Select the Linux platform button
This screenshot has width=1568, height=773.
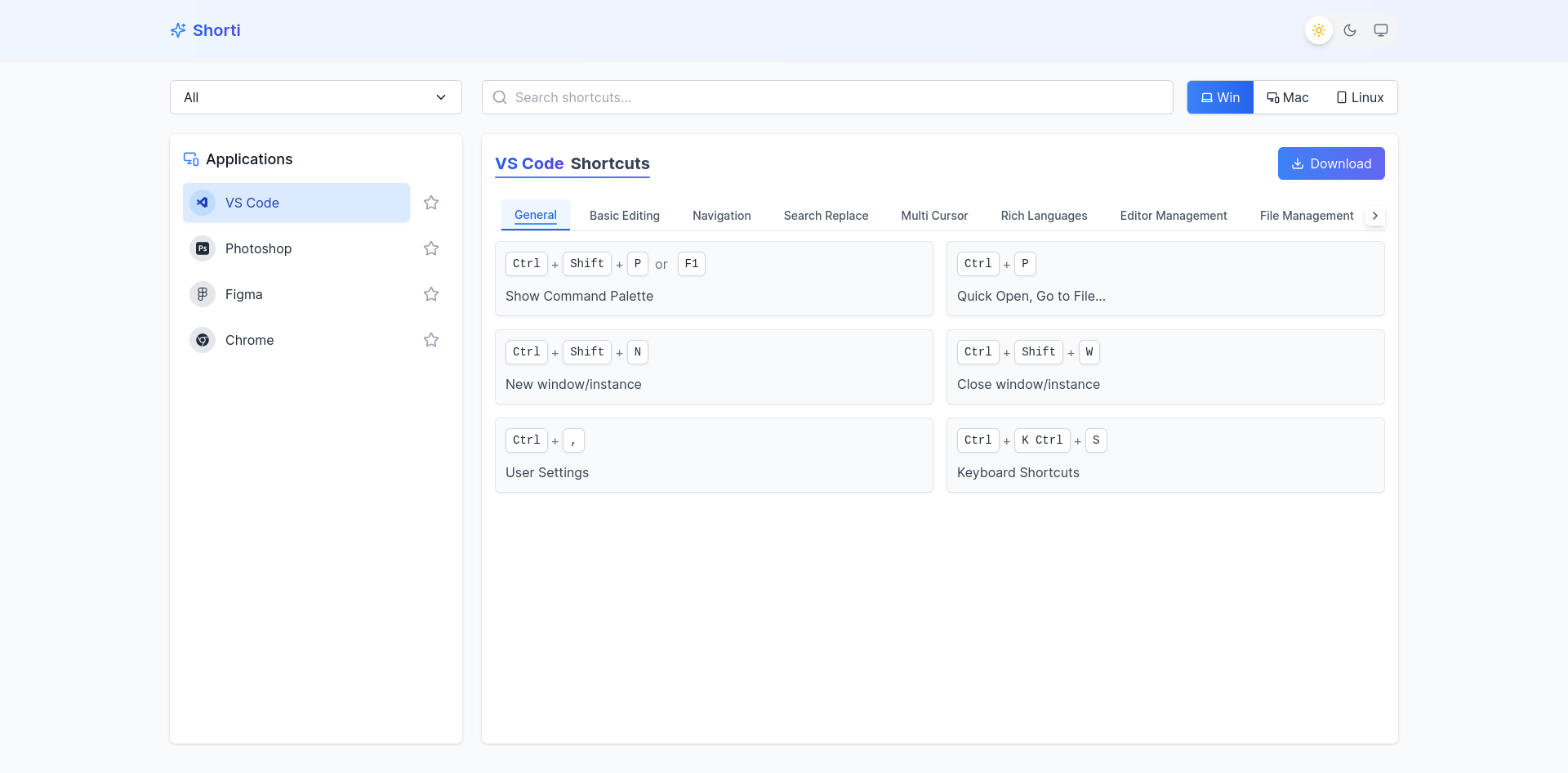(x=1360, y=97)
